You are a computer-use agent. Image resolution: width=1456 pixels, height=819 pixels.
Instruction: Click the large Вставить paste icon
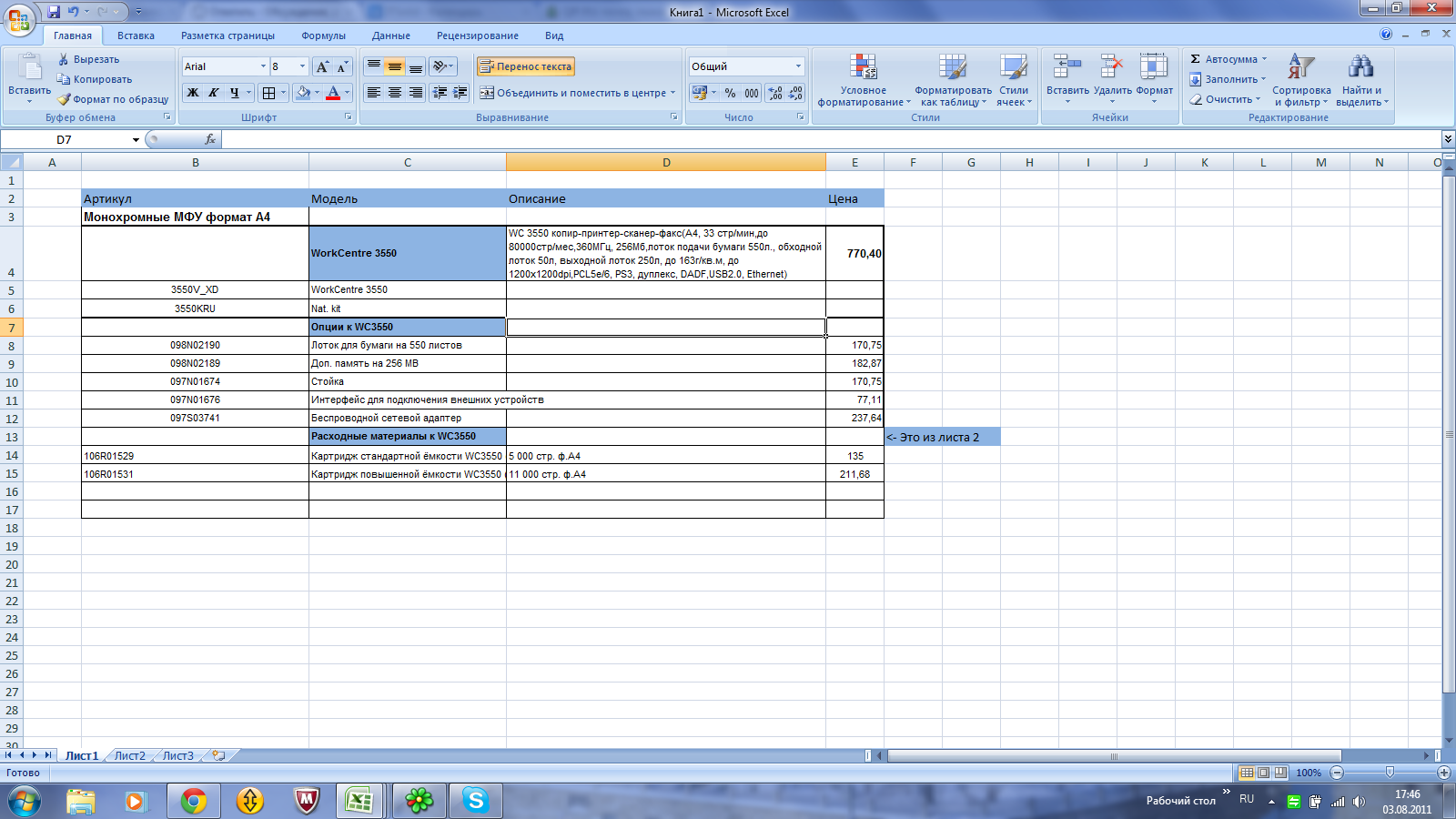29,68
